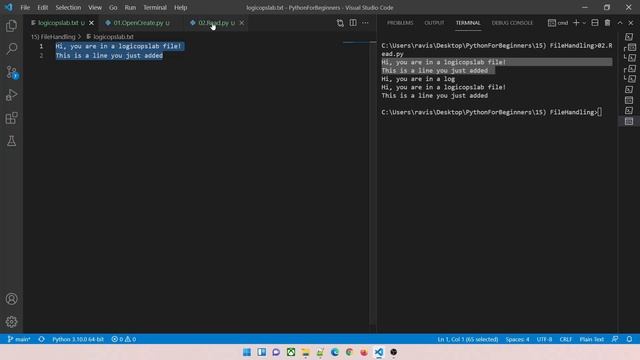Open the Go menu
This screenshot has width=640, height=360.
[113, 7]
